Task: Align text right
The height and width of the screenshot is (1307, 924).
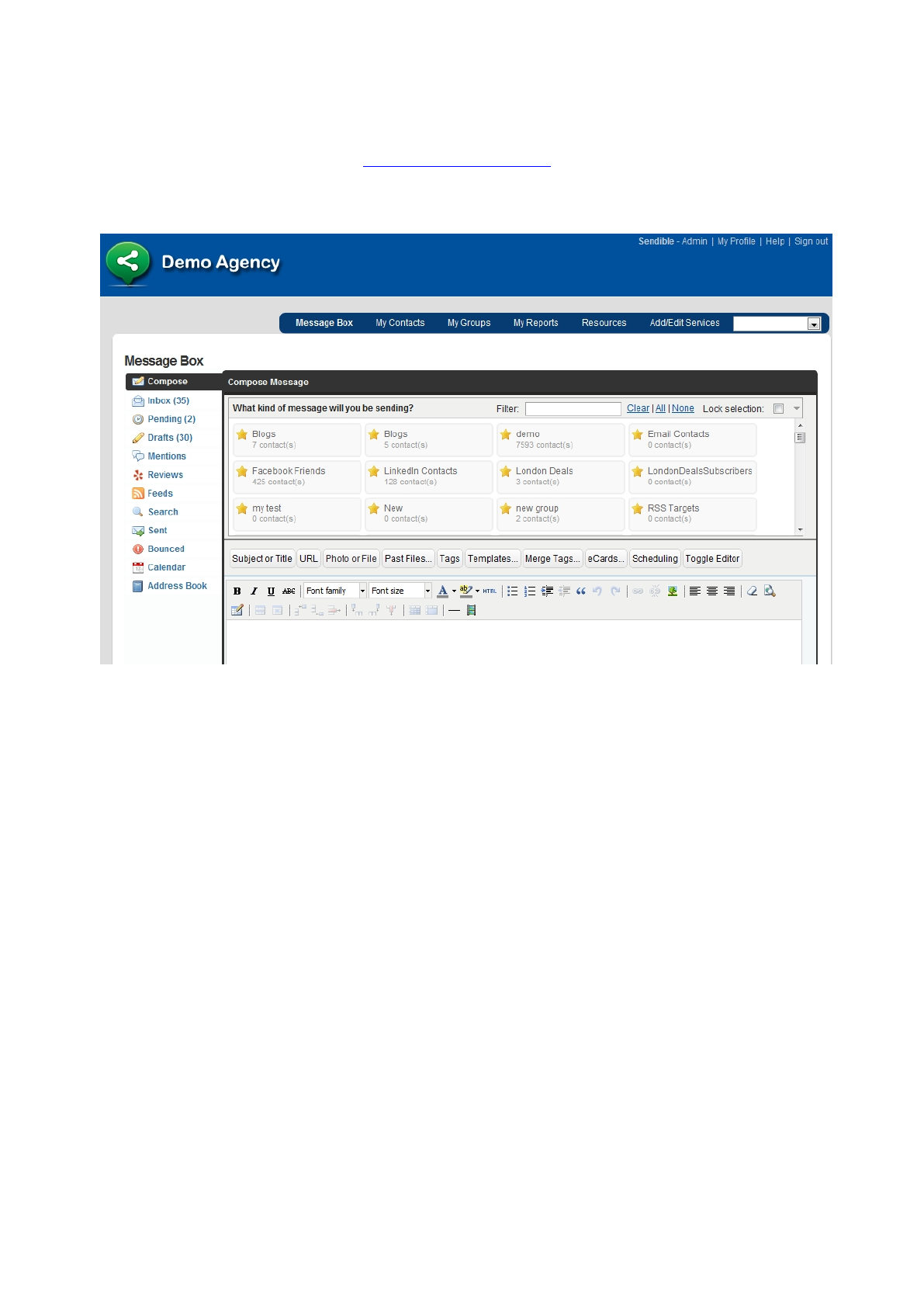Action: click(x=729, y=591)
